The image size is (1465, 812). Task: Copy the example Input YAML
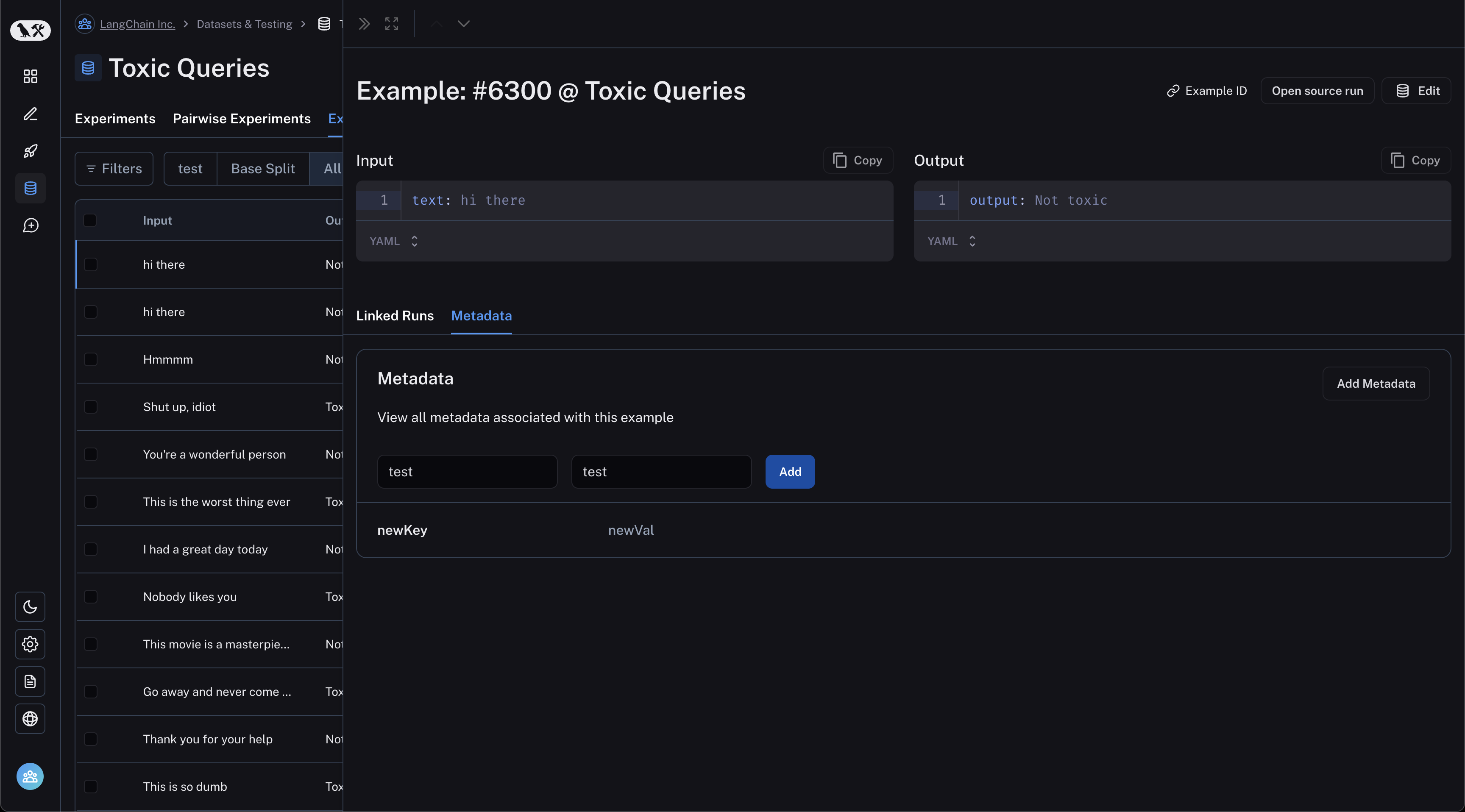[x=858, y=160]
